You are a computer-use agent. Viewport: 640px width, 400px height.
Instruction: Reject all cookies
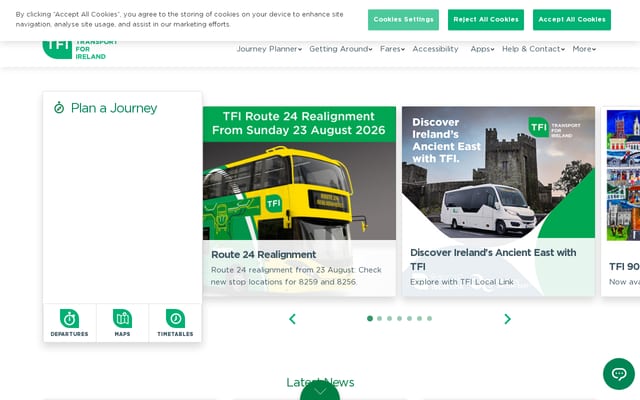pyautogui.click(x=486, y=20)
